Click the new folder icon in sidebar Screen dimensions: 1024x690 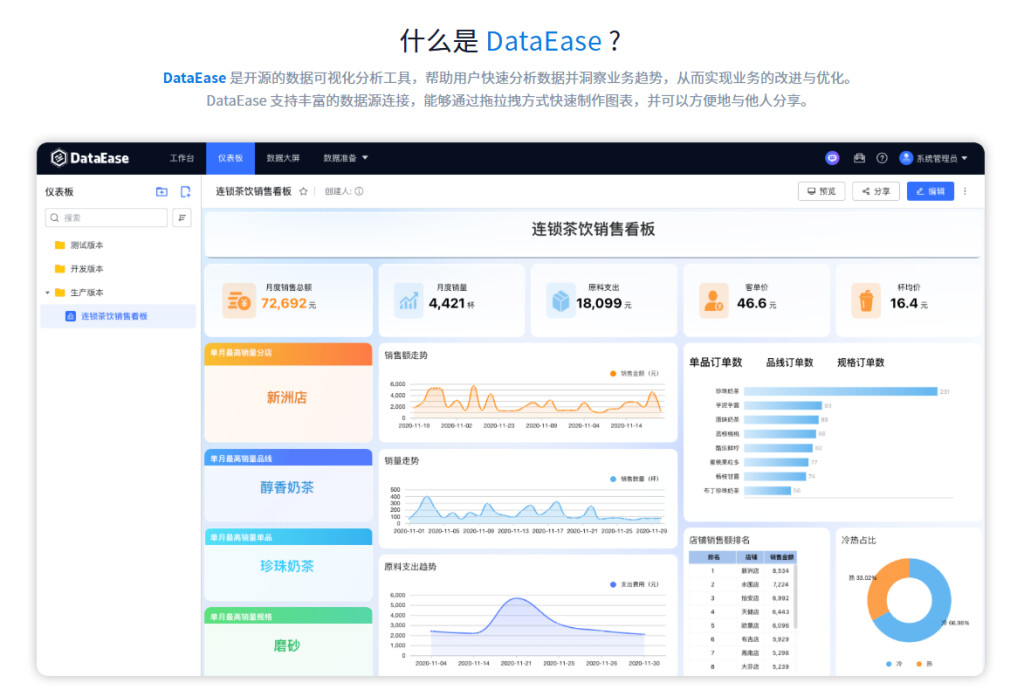(161, 192)
